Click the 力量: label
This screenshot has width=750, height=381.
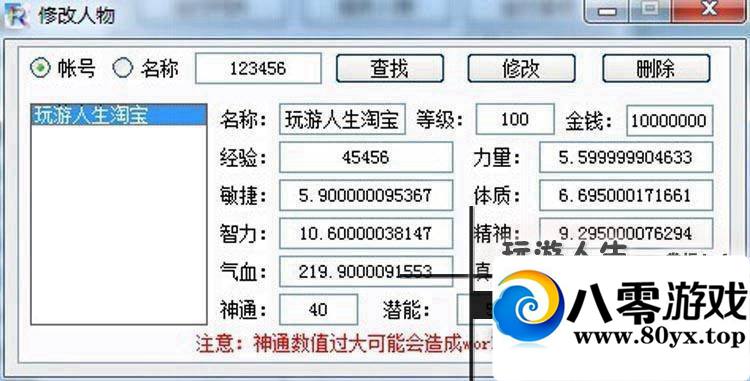[496, 157]
